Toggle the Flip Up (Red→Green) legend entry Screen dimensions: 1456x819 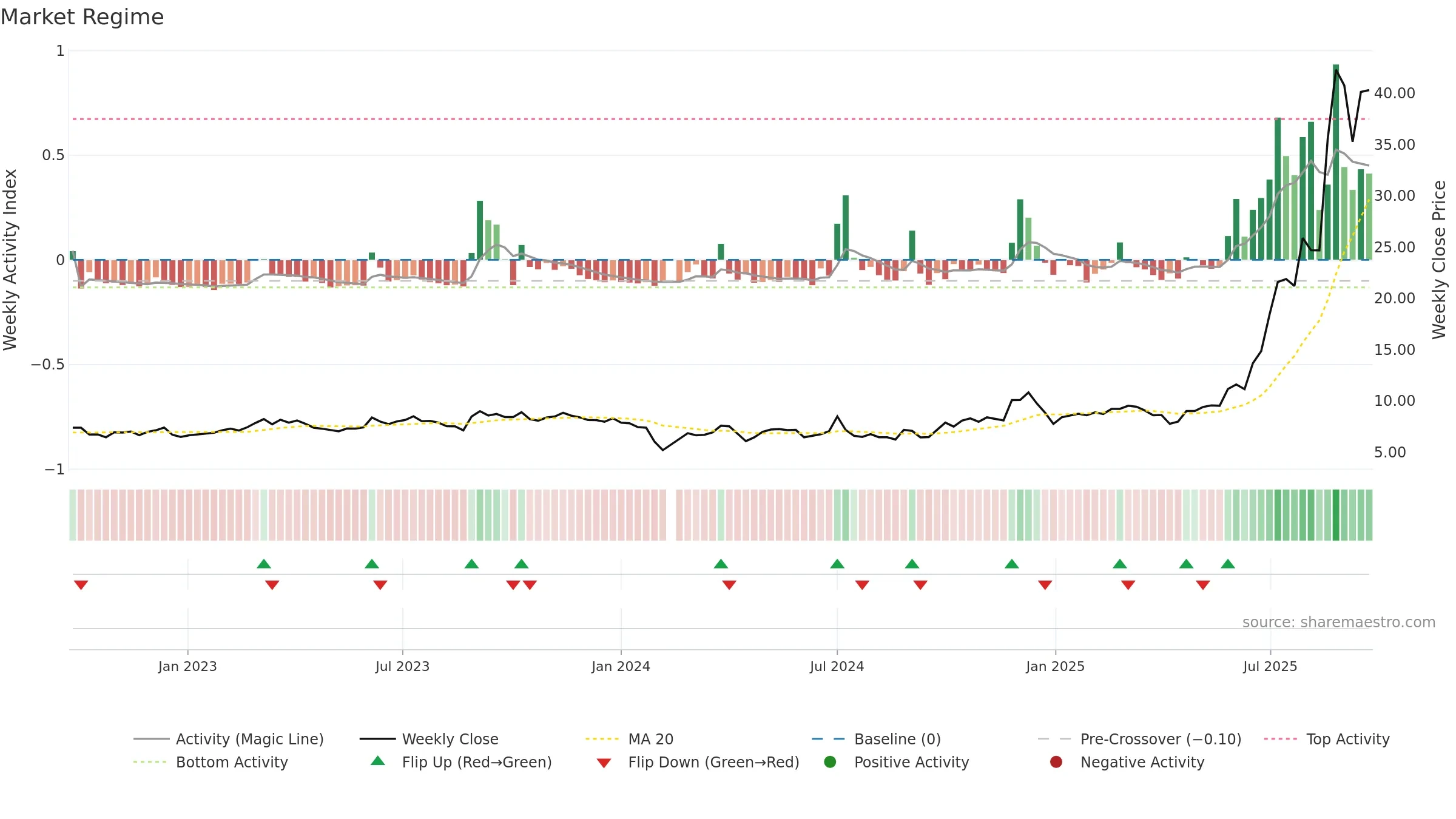pos(461,762)
